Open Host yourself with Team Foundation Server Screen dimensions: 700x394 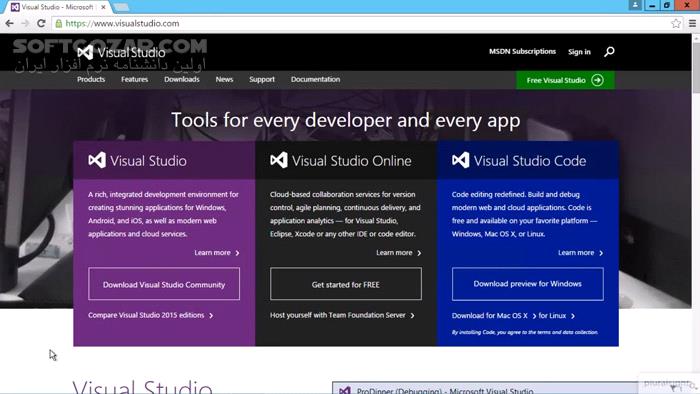pos(342,315)
